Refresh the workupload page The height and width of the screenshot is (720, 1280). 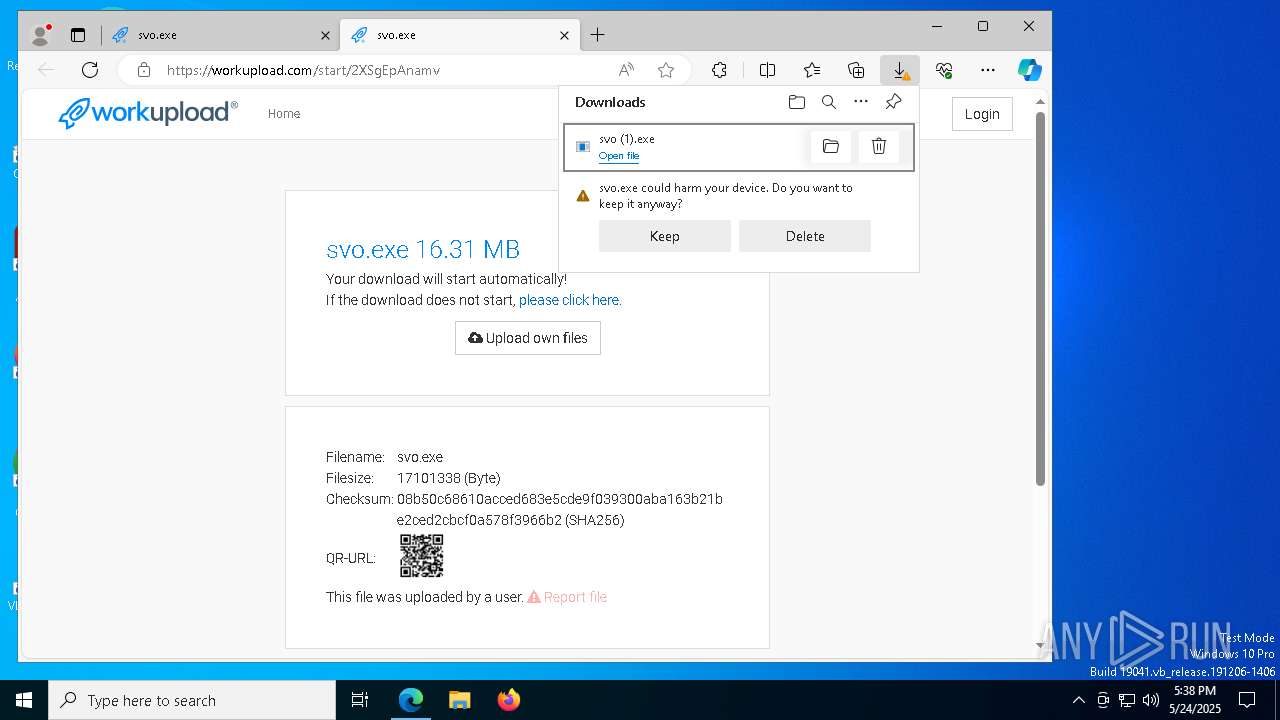click(x=90, y=70)
